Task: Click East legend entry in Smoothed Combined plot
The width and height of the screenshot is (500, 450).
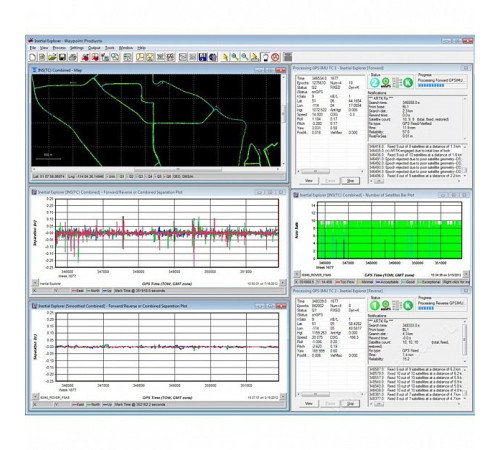Action: 78,404
